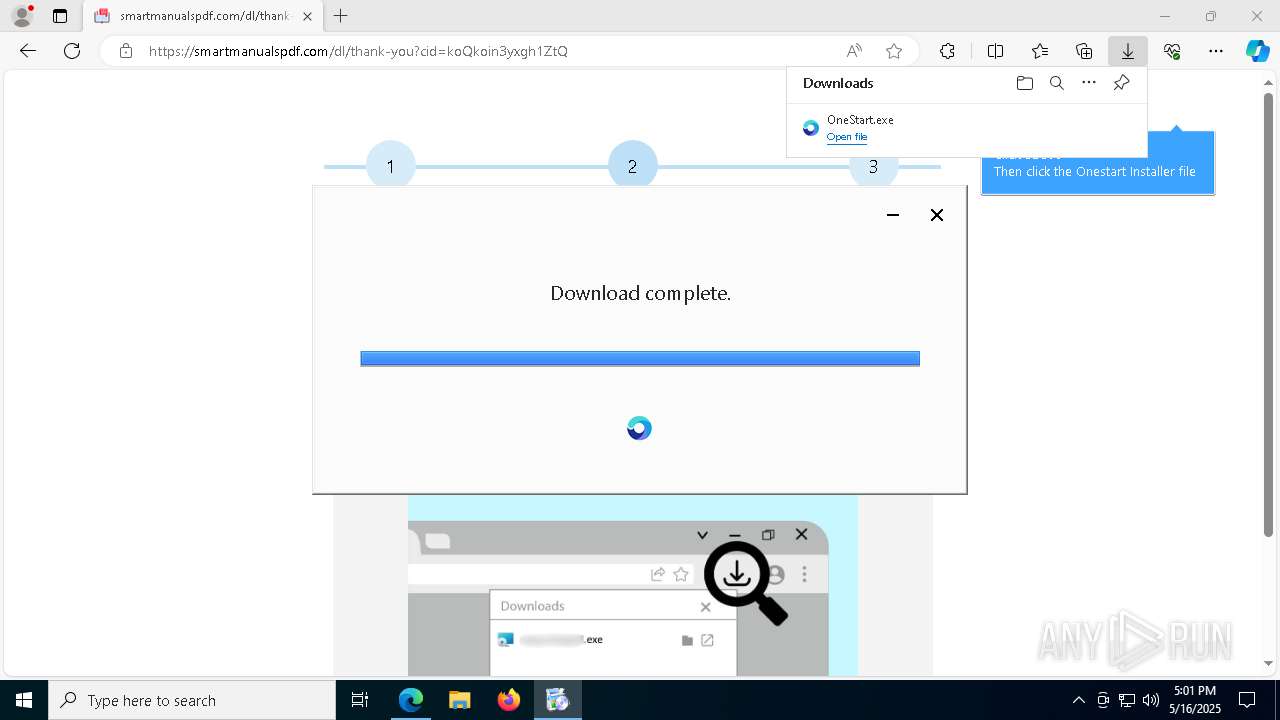Pin the Downloads panel
The height and width of the screenshot is (720, 1280).
[x=1121, y=83]
